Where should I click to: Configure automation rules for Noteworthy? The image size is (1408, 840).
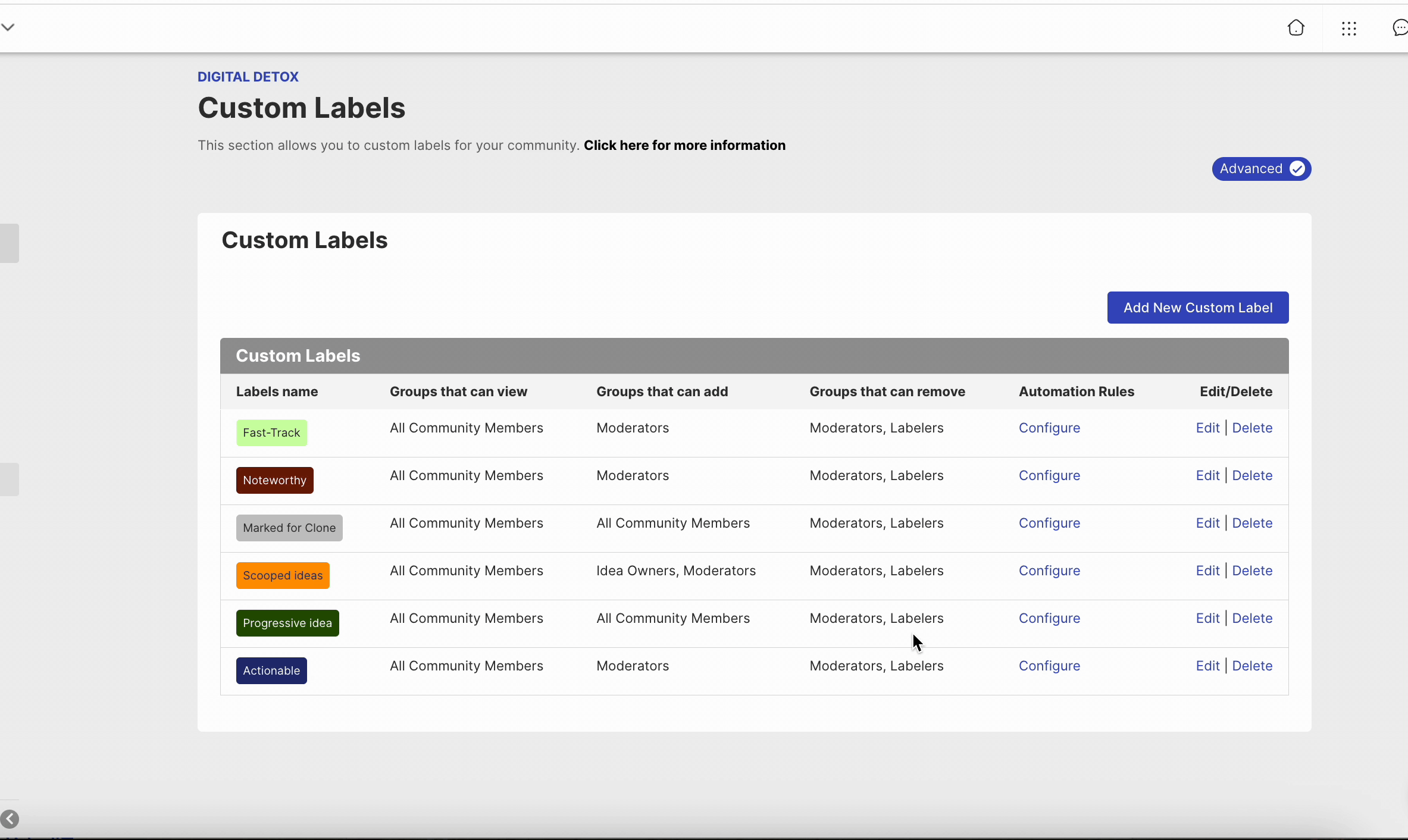1049,475
